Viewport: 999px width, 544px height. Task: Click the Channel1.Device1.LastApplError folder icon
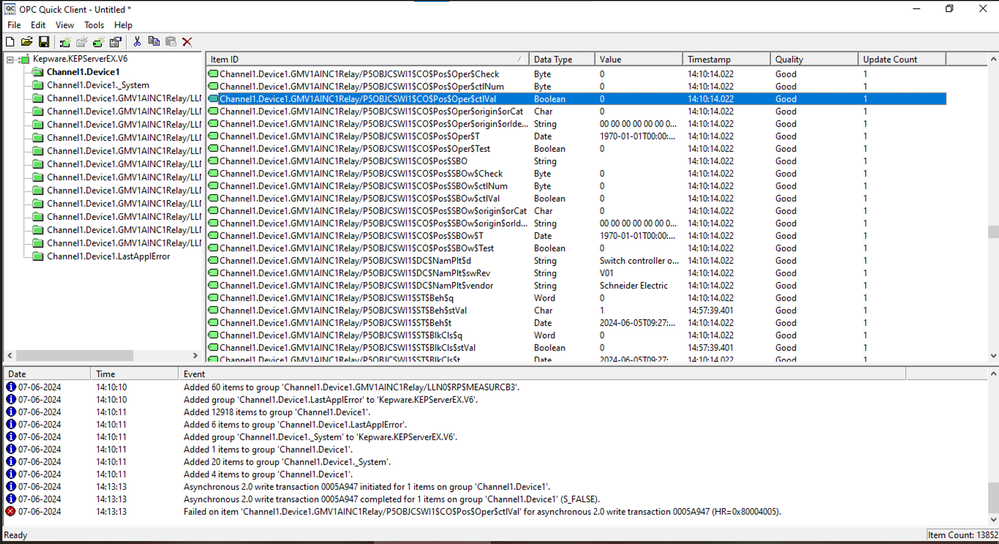(38, 257)
